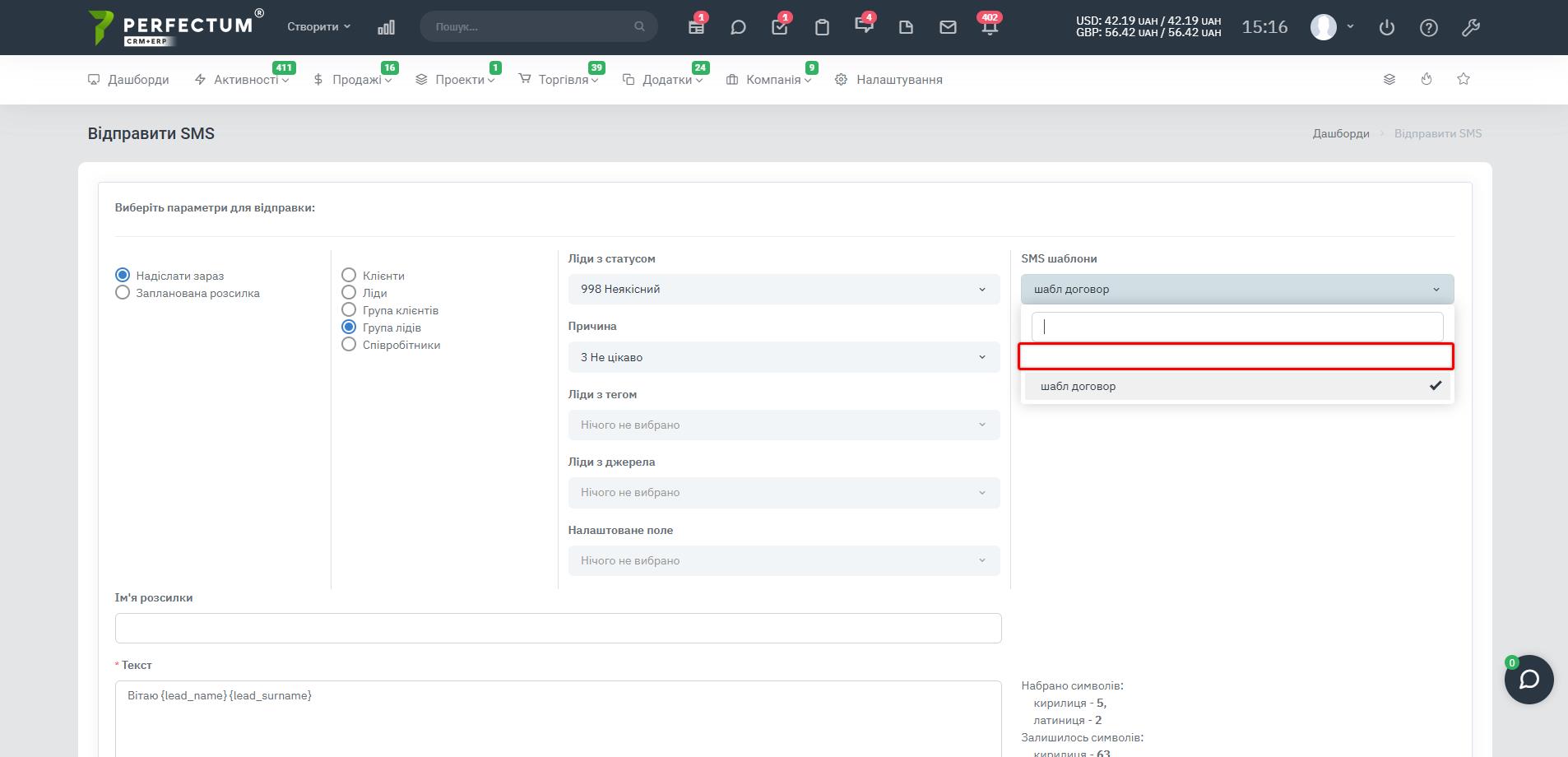Click the wrench setup icon
Image resolution: width=1568 pixels, height=757 pixels.
1471,27
